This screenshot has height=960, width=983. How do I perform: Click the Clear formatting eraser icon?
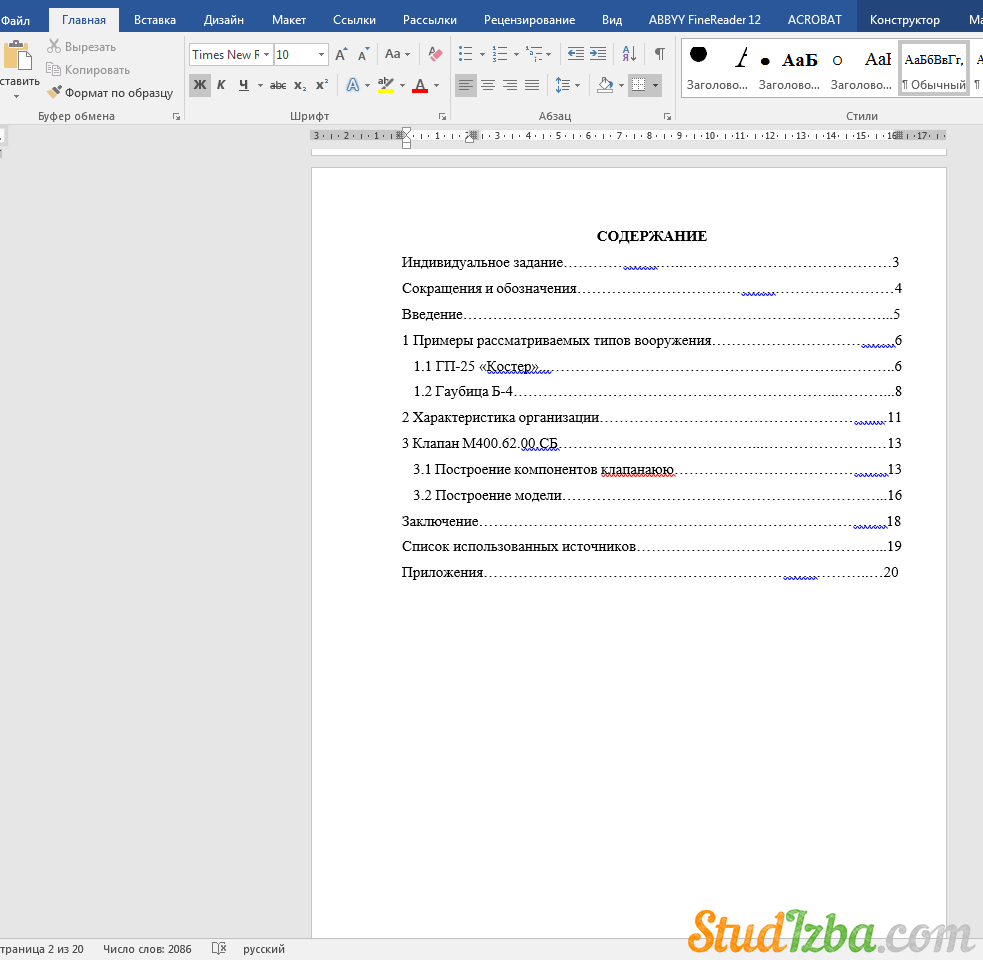click(x=435, y=54)
